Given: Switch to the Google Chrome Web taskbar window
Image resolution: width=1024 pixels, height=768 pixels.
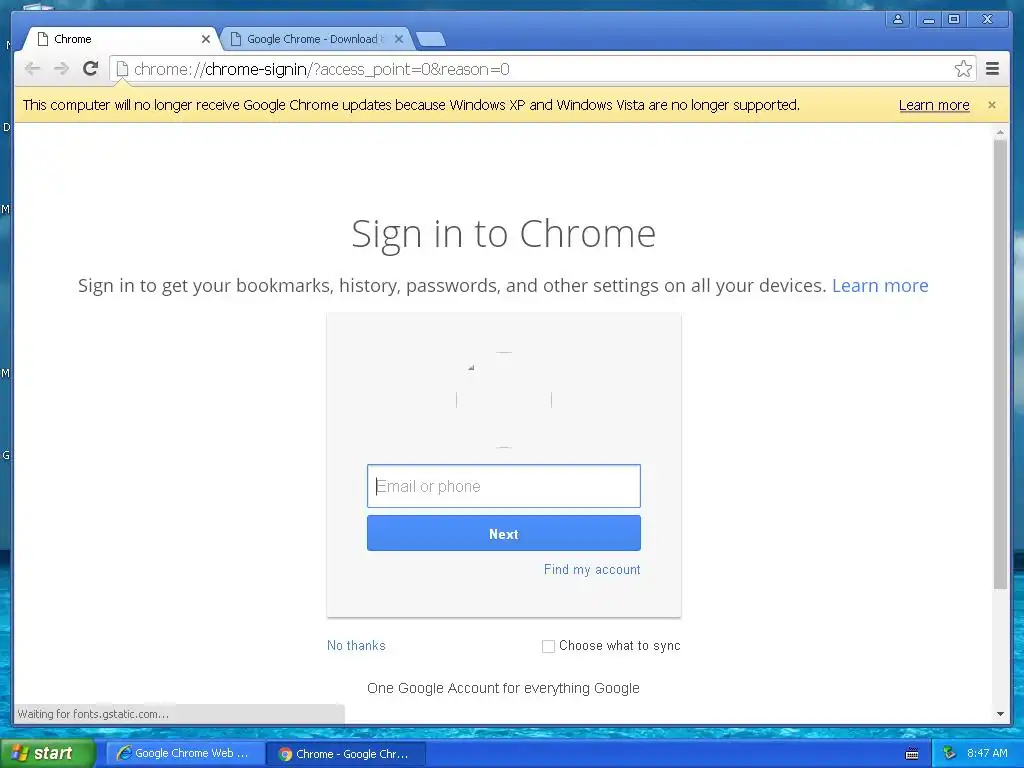Looking at the screenshot, I should (x=185, y=753).
